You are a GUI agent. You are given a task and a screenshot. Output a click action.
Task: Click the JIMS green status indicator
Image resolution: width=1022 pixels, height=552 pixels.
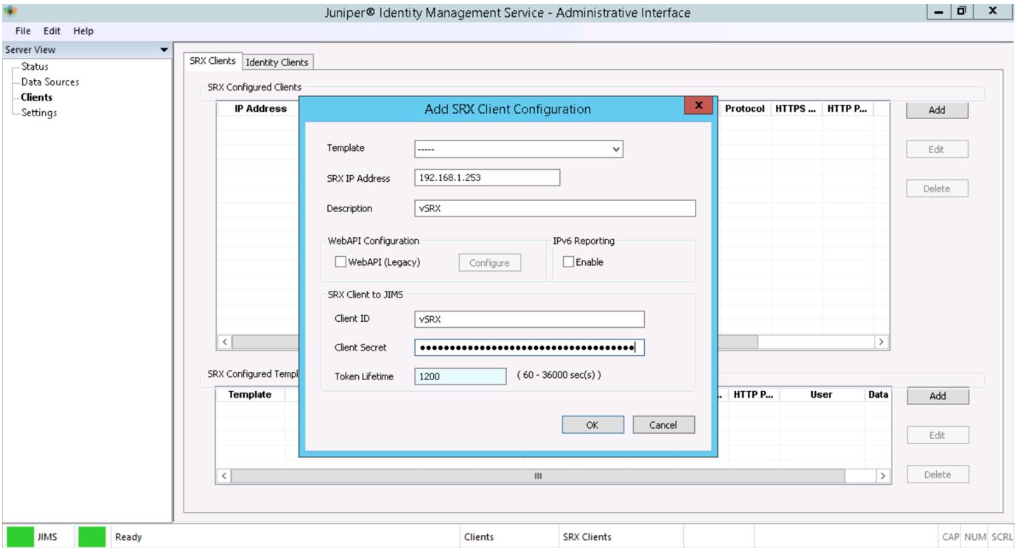tap(20, 537)
